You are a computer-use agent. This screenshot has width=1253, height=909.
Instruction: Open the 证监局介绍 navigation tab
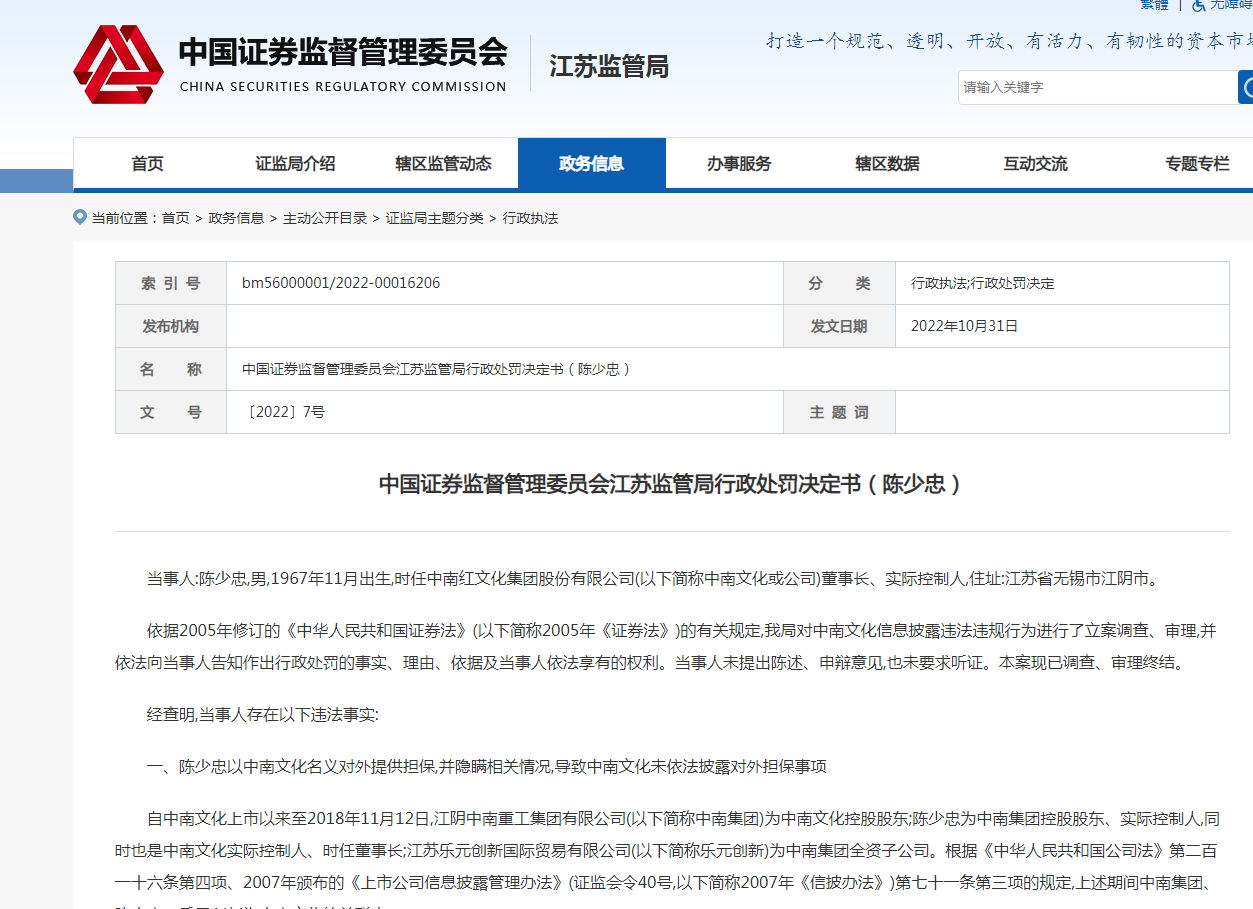tap(295, 164)
